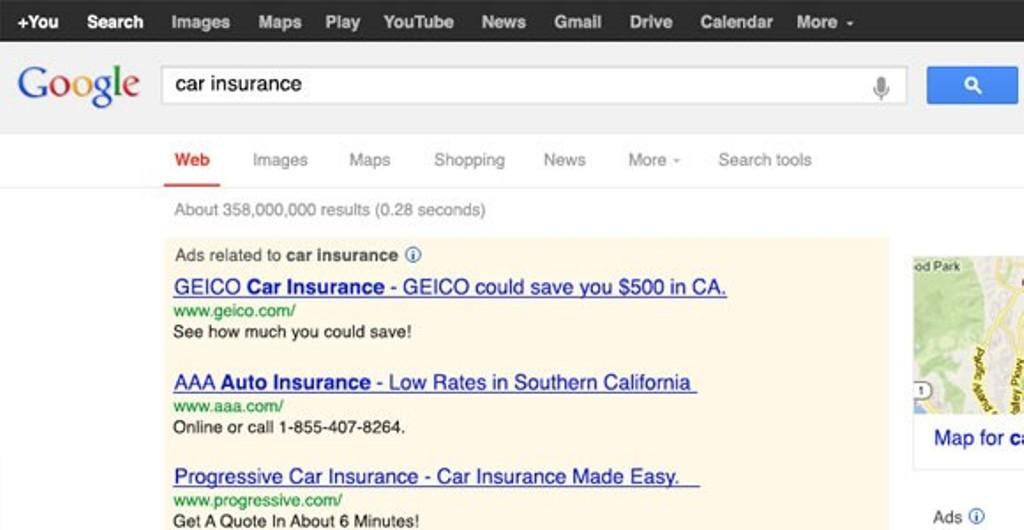Click the car insurance search input field

click(516, 86)
